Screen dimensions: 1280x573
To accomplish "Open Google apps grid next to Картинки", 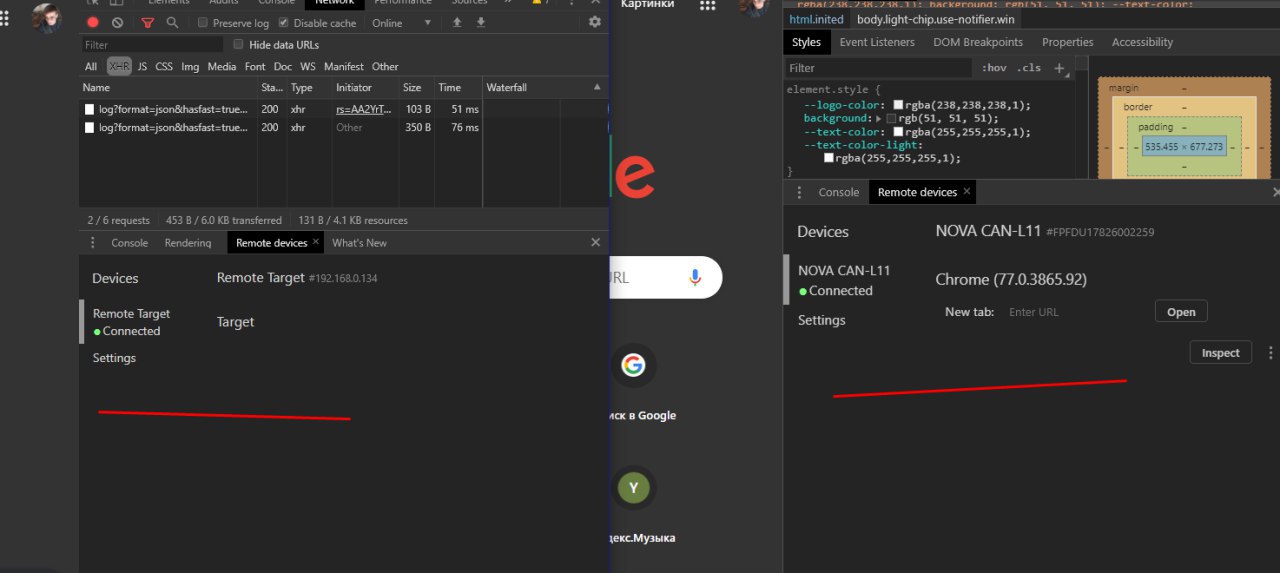I will pos(708,5).
